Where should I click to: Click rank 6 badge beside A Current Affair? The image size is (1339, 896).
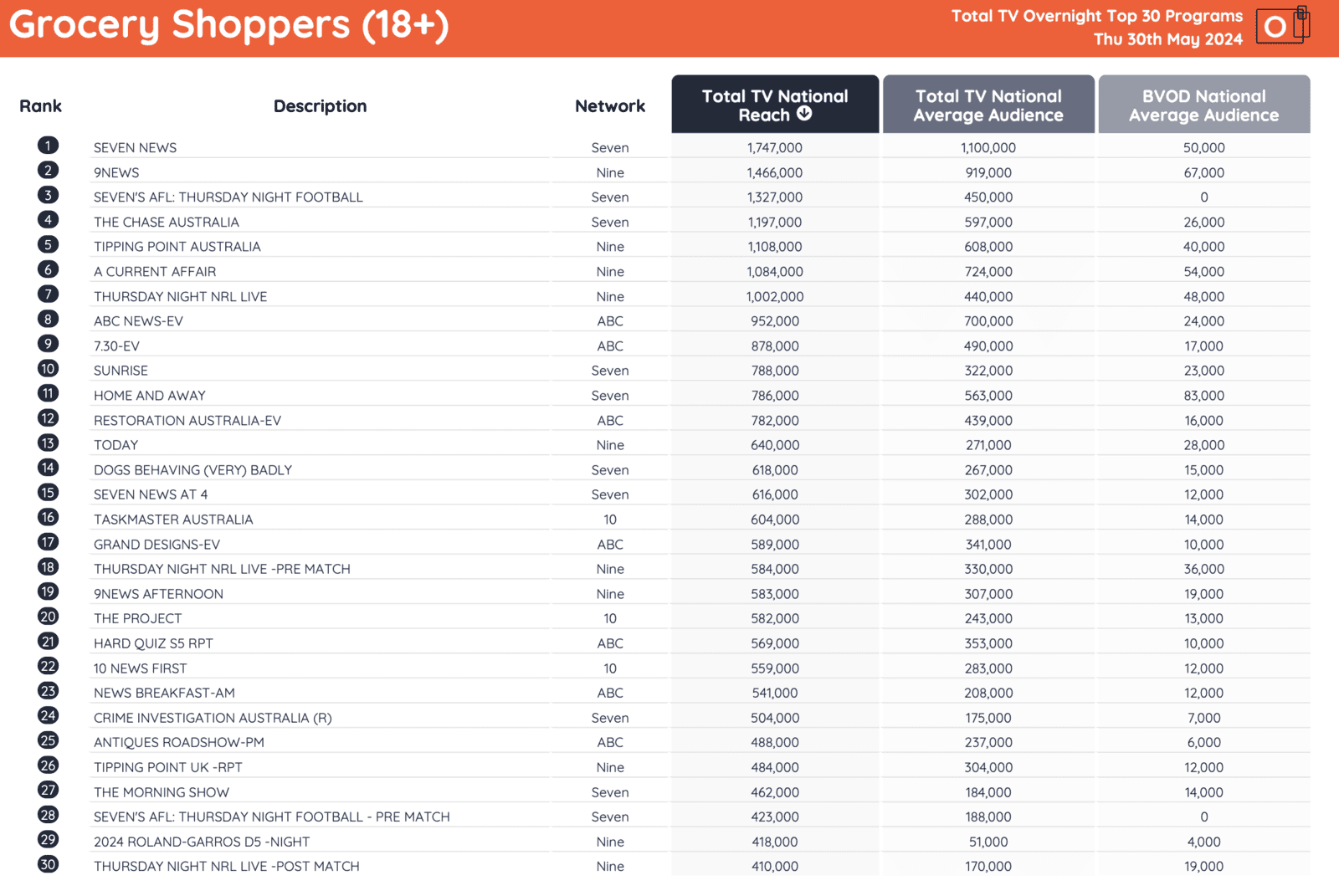tap(49, 269)
